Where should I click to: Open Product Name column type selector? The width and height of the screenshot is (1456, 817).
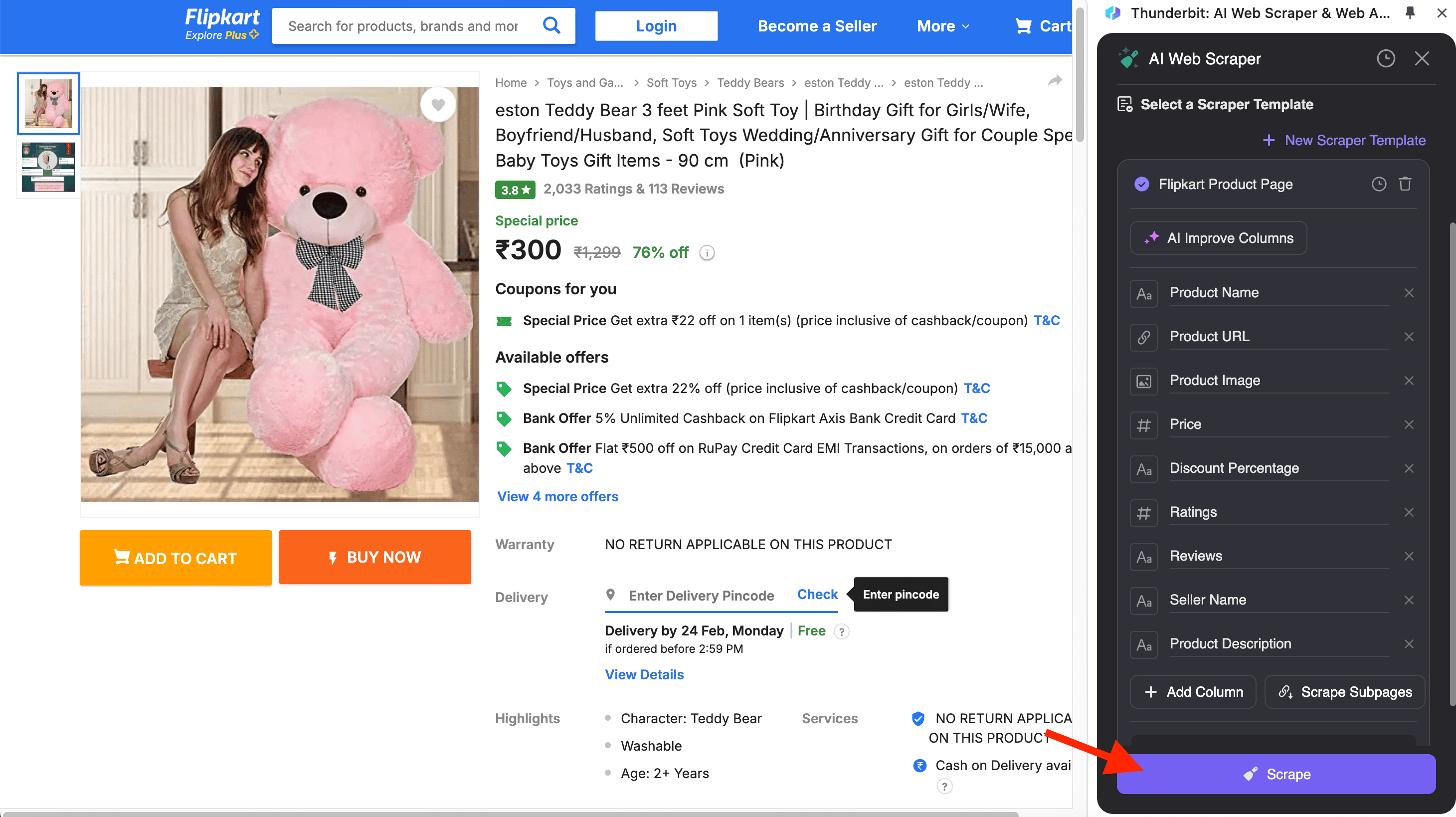[x=1143, y=293]
